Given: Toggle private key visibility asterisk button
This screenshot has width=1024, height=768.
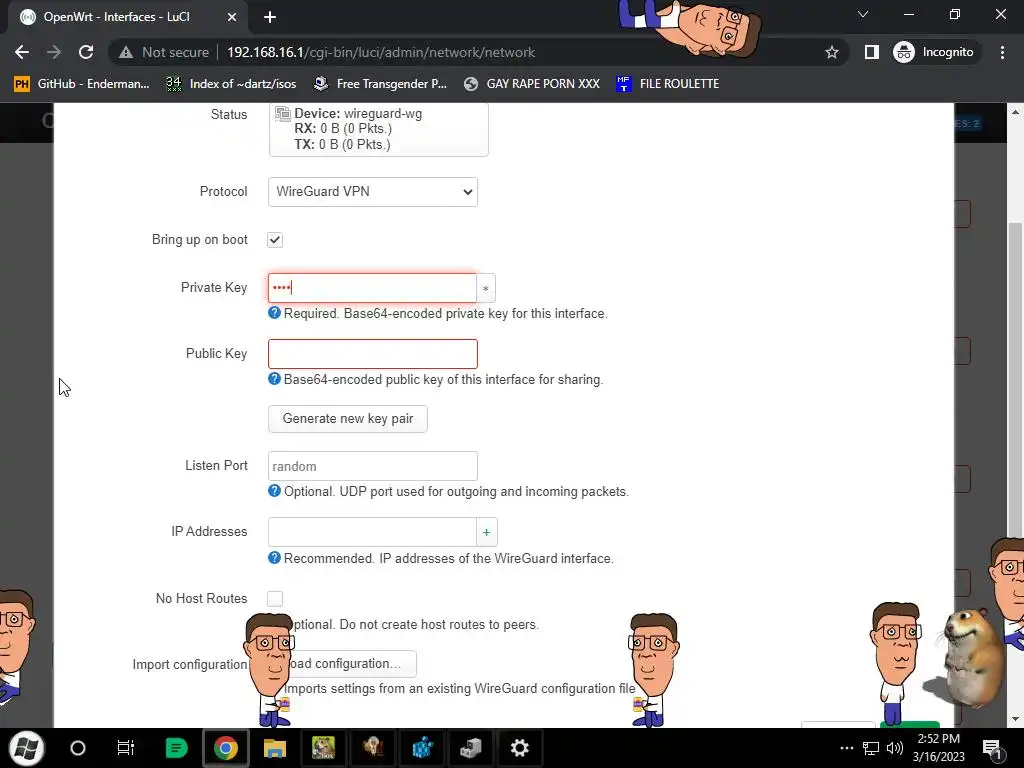Looking at the screenshot, I should pos(486,288).
